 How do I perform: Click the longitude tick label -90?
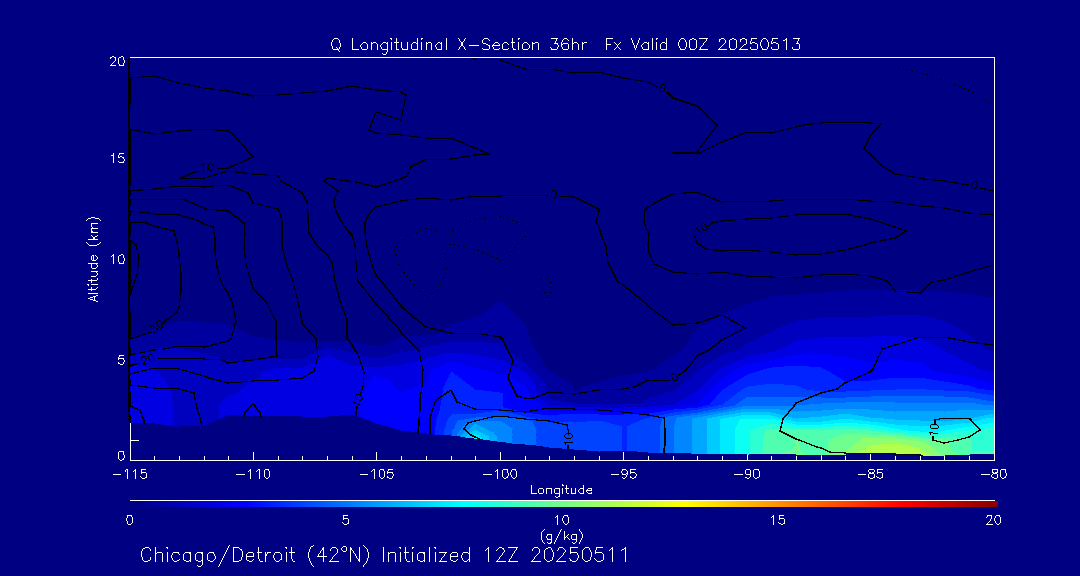[x=747, y=475]
